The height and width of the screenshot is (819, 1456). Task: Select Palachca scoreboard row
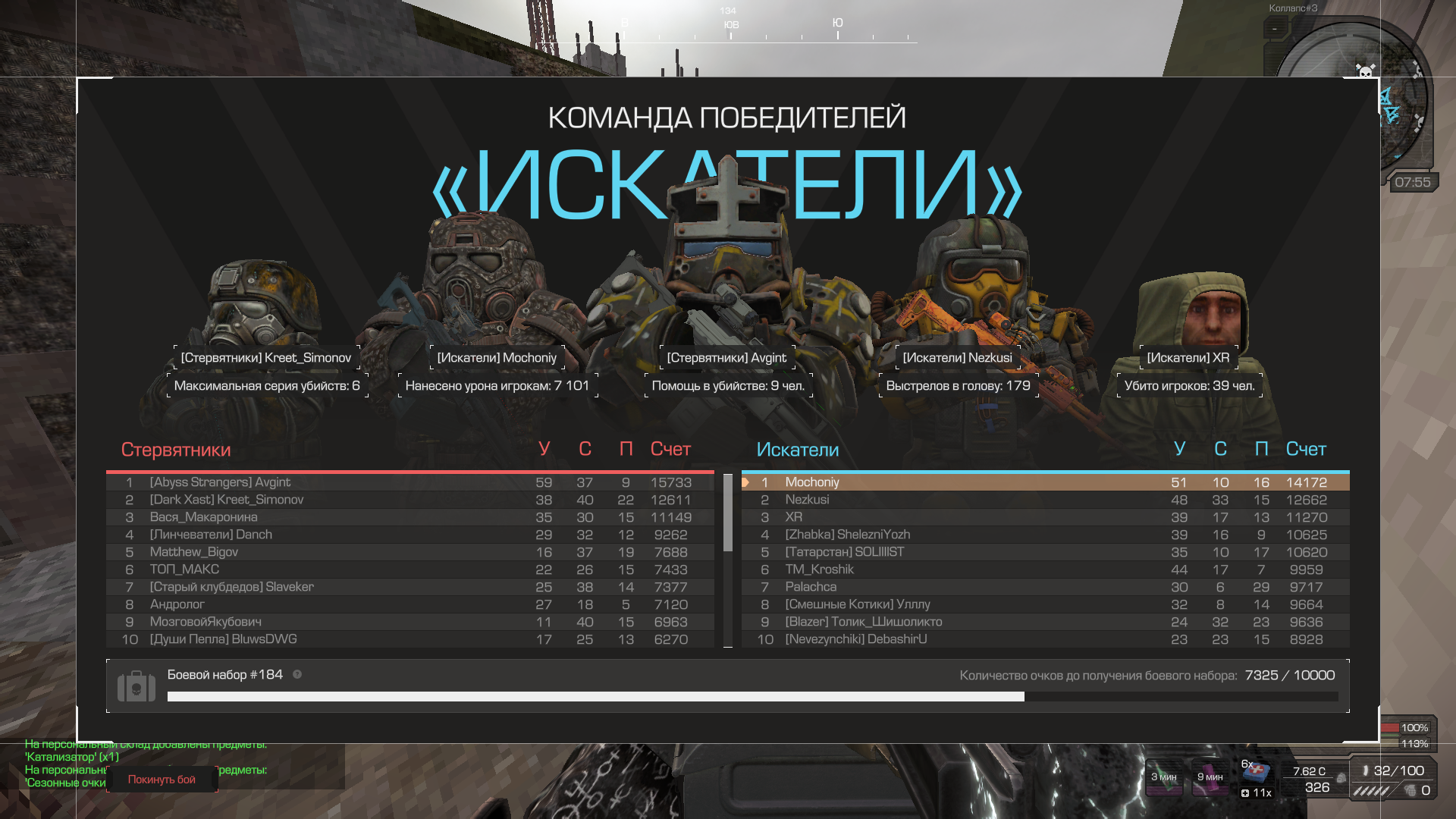(1046, 587)
